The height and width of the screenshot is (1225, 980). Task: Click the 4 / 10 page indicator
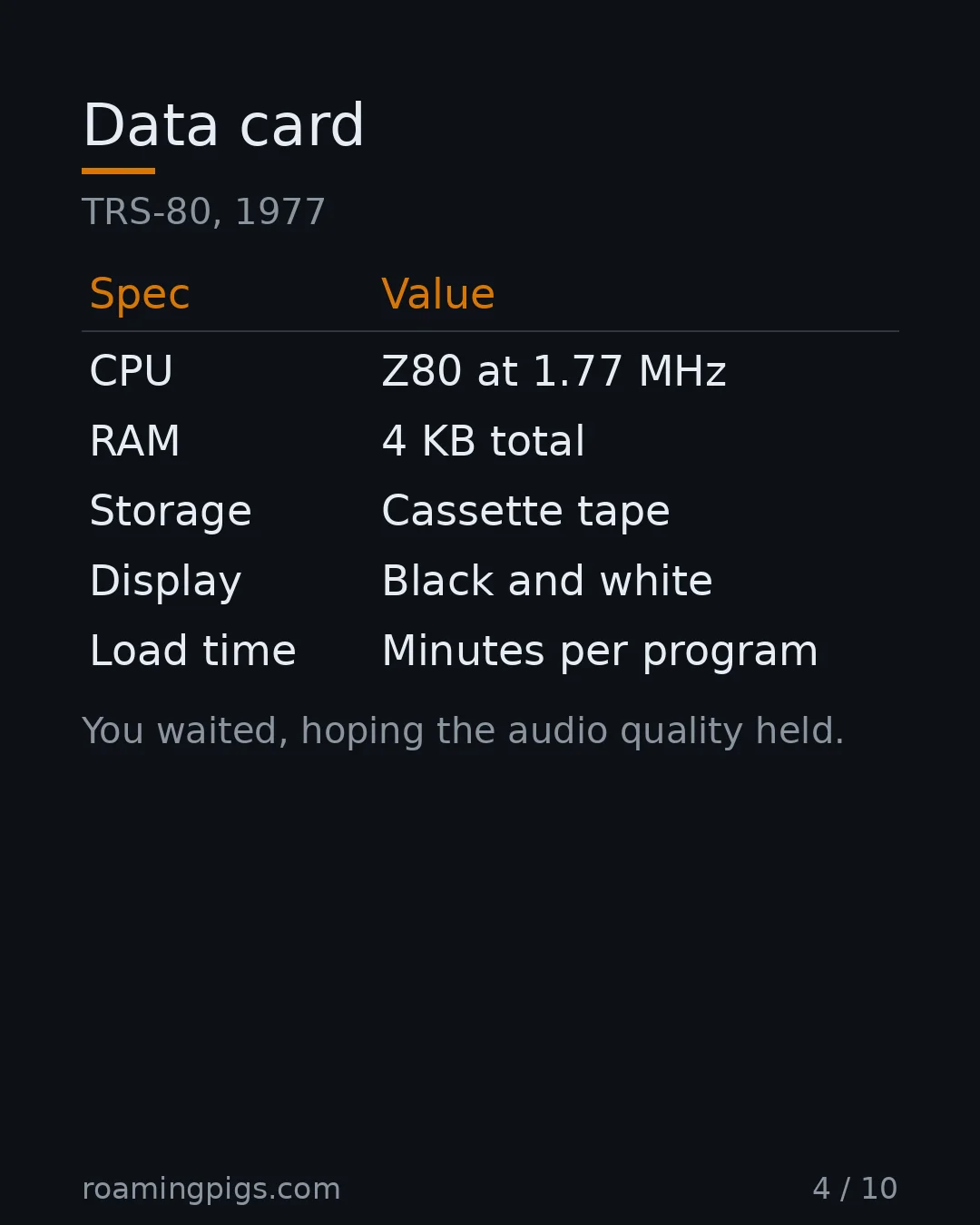pos(855,1189)
